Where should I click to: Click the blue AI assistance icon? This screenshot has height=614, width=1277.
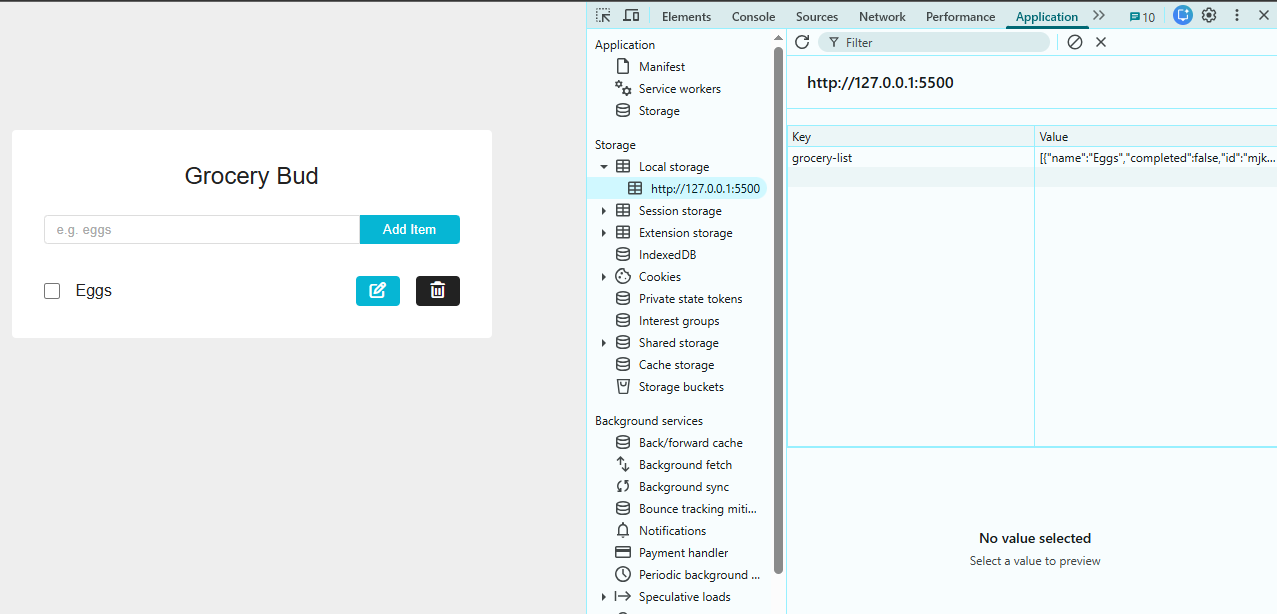tap(1183, 16)
